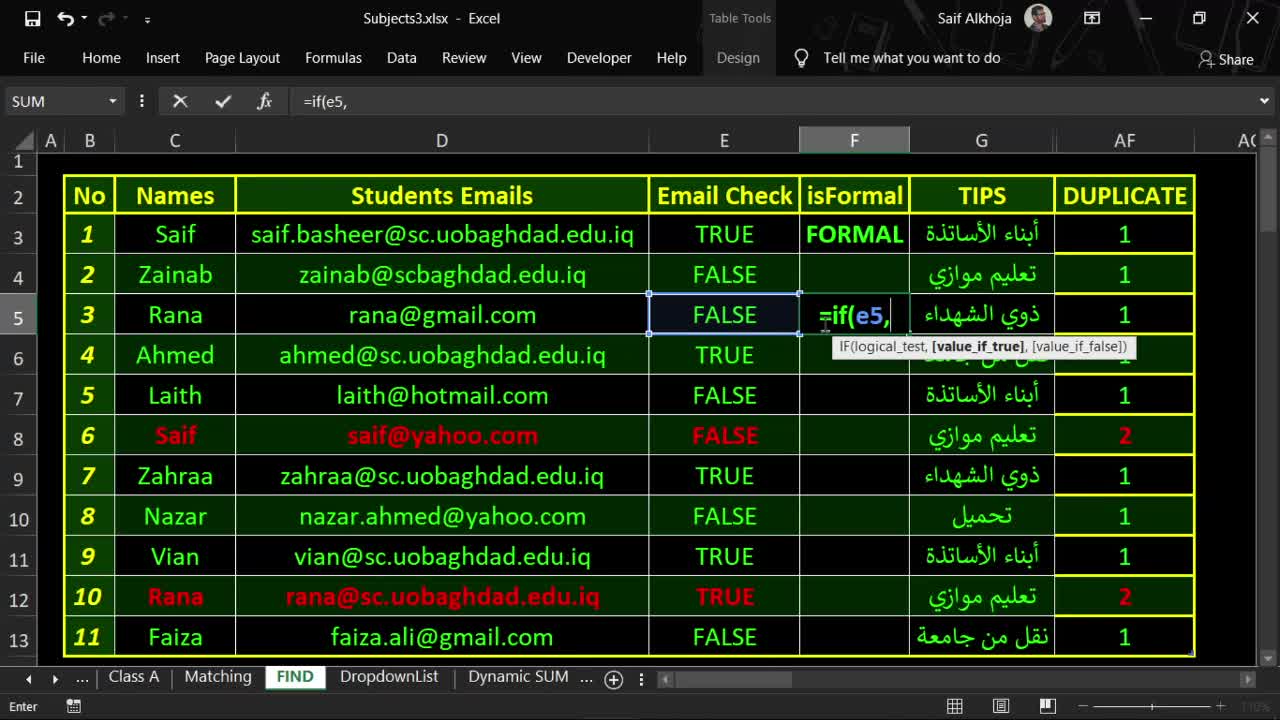Click the Saif Alkhoja account picture
The image size is (1280, 720).
(1039, 18)
